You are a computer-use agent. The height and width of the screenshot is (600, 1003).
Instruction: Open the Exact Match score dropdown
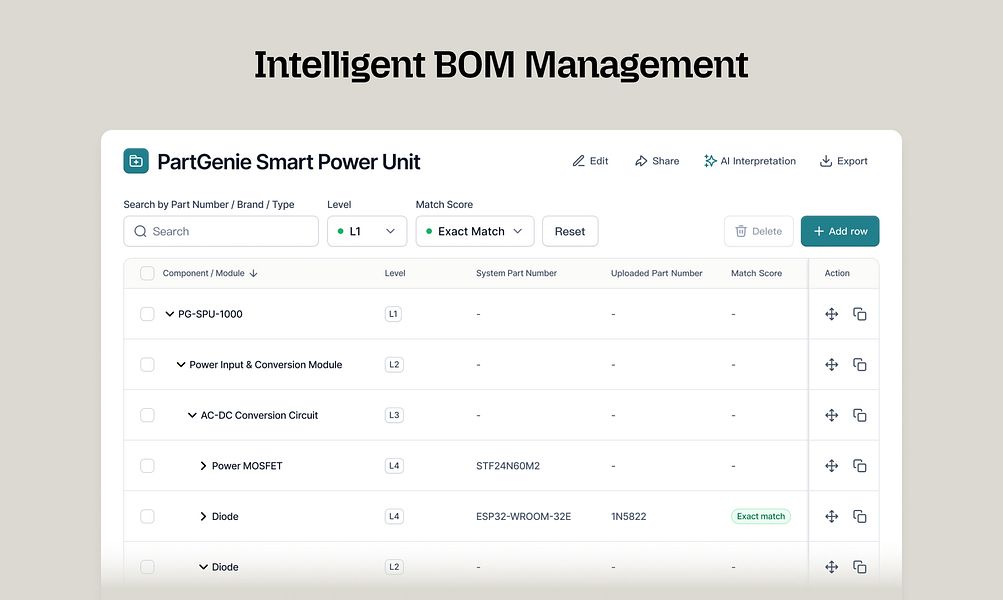(475, 231)
